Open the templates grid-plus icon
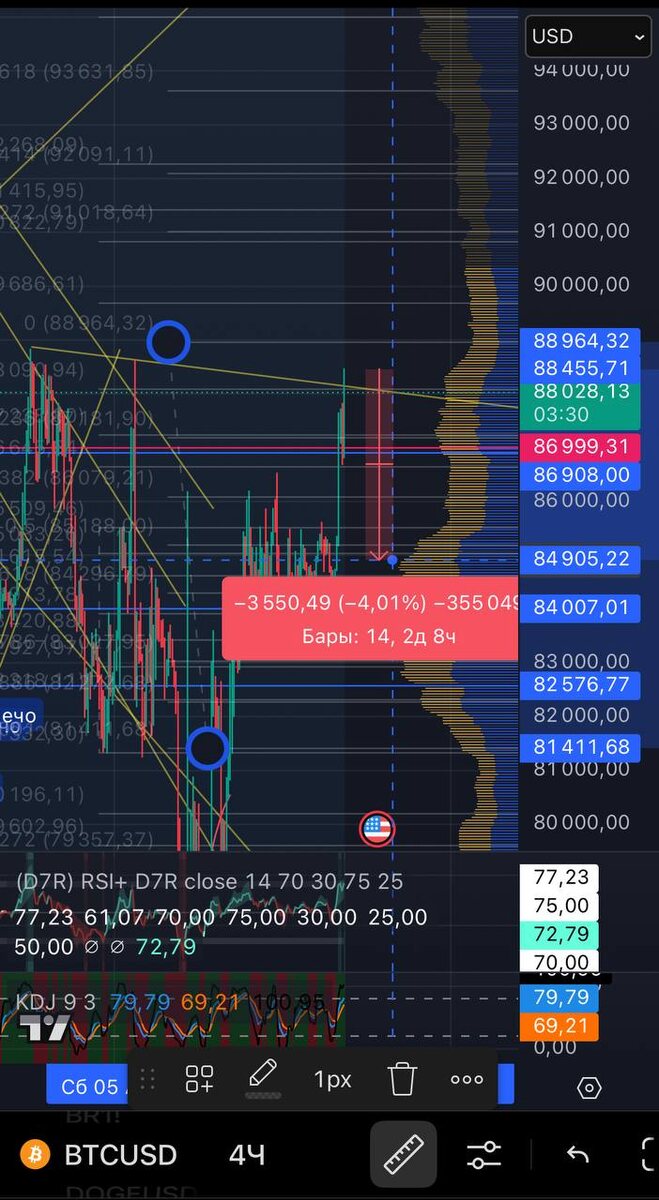Viewport: 659px width, 1200px height. [x=199, y=1079]
